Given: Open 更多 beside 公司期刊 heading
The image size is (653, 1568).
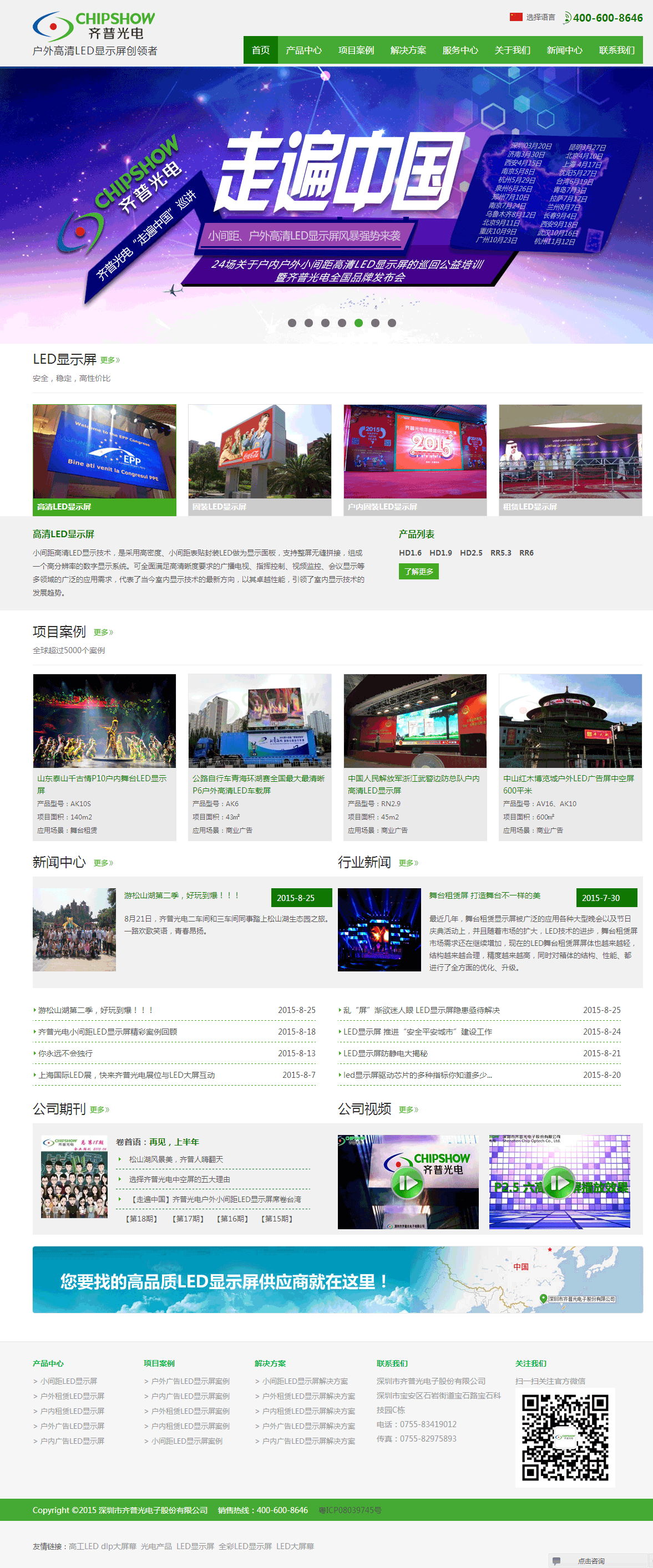Looking at the screenshot, I should tap(100, 1109).
